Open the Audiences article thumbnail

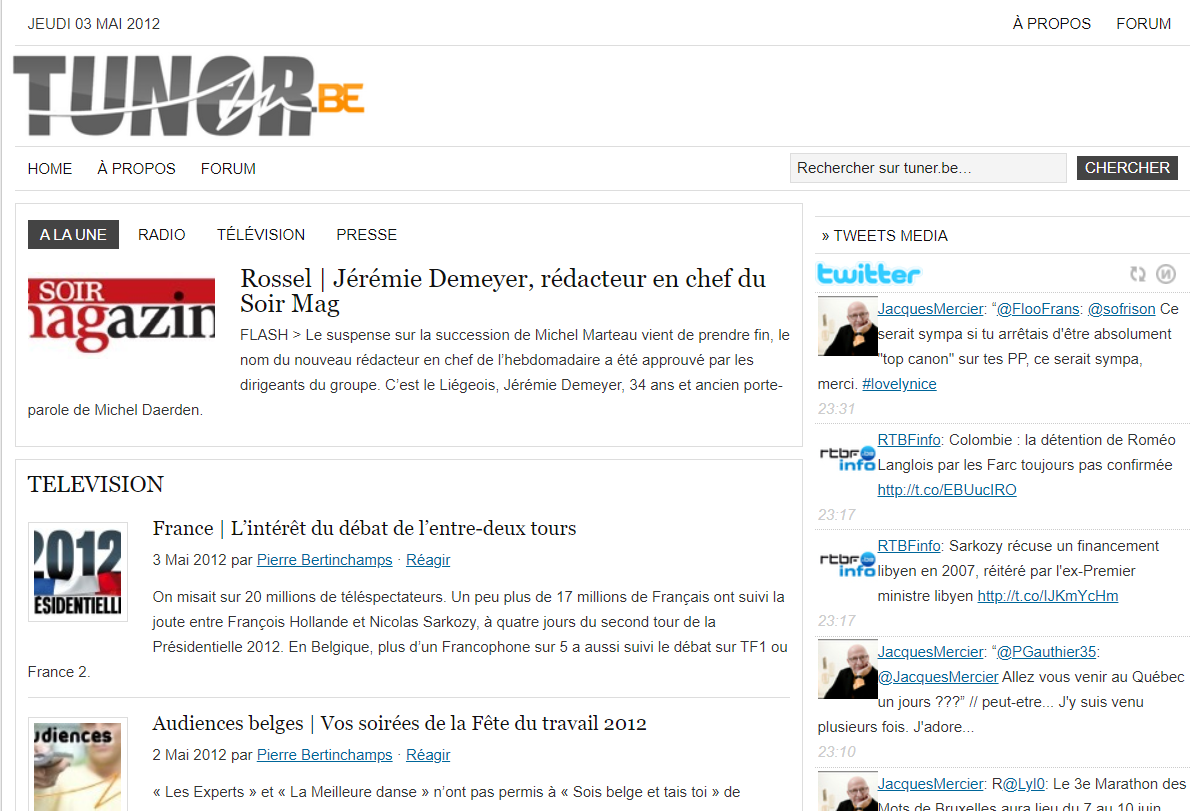pos(78,764)
